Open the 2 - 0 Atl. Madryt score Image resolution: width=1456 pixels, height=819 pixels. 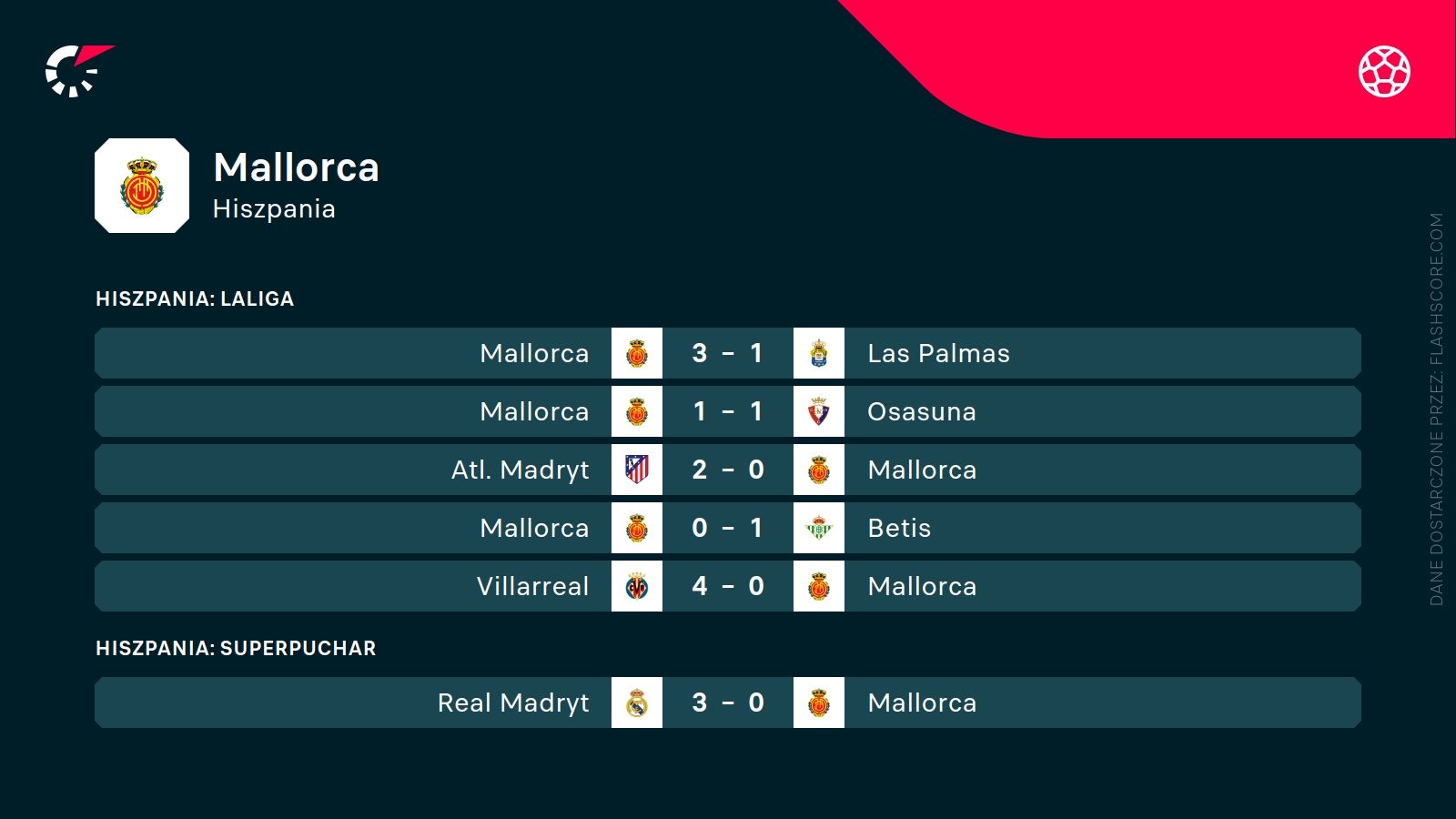click(728, 470)
